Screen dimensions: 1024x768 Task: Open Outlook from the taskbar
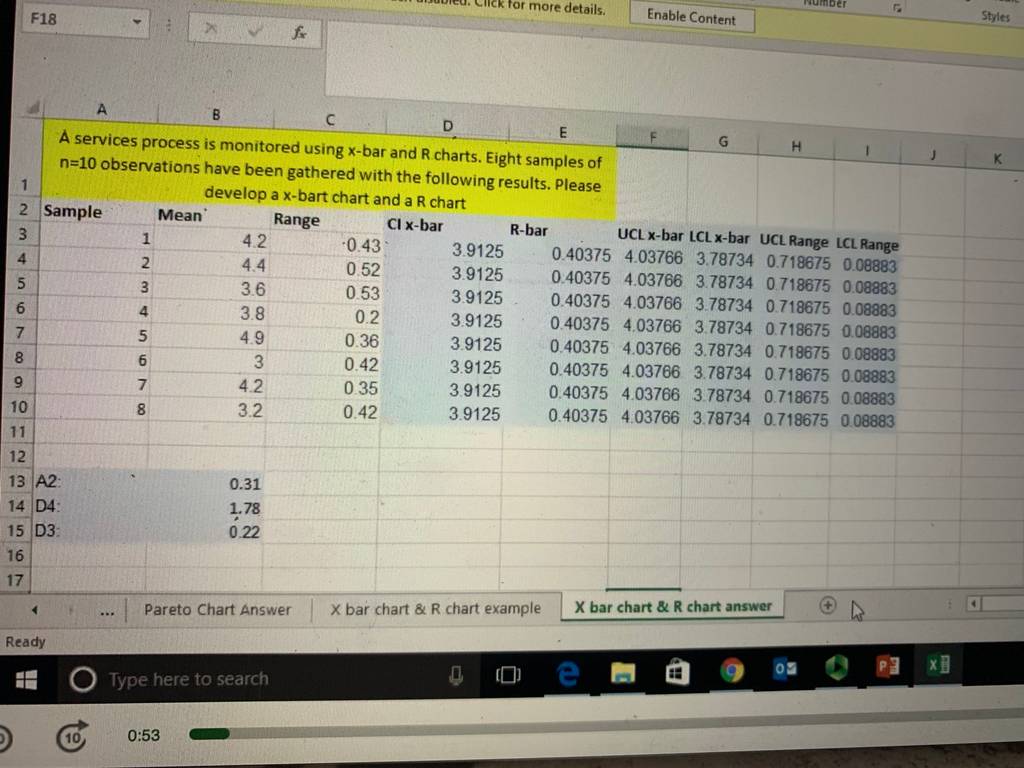[784, 669]
